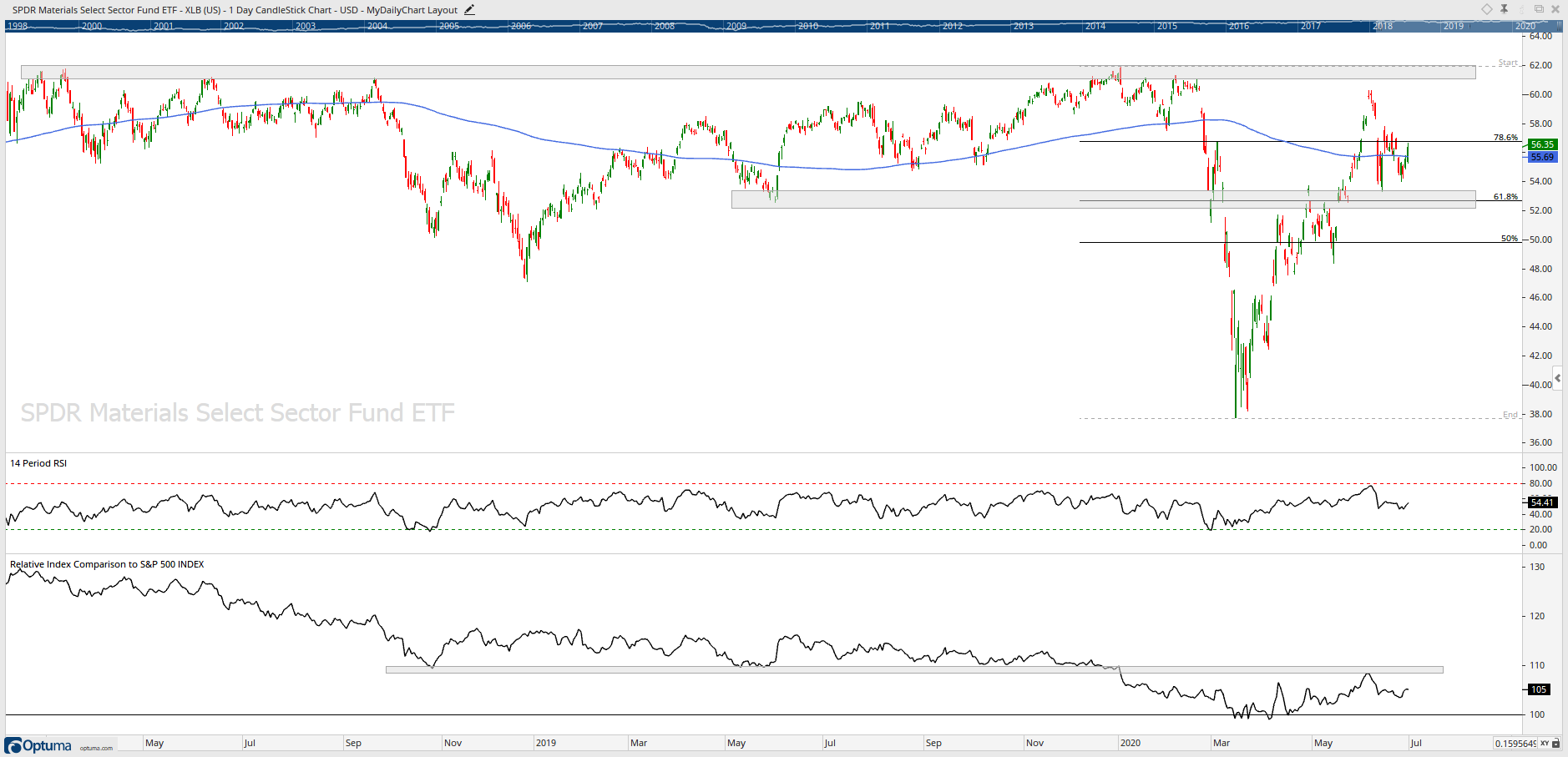Click the 2014 marker on timeline overview bar

1095,26
